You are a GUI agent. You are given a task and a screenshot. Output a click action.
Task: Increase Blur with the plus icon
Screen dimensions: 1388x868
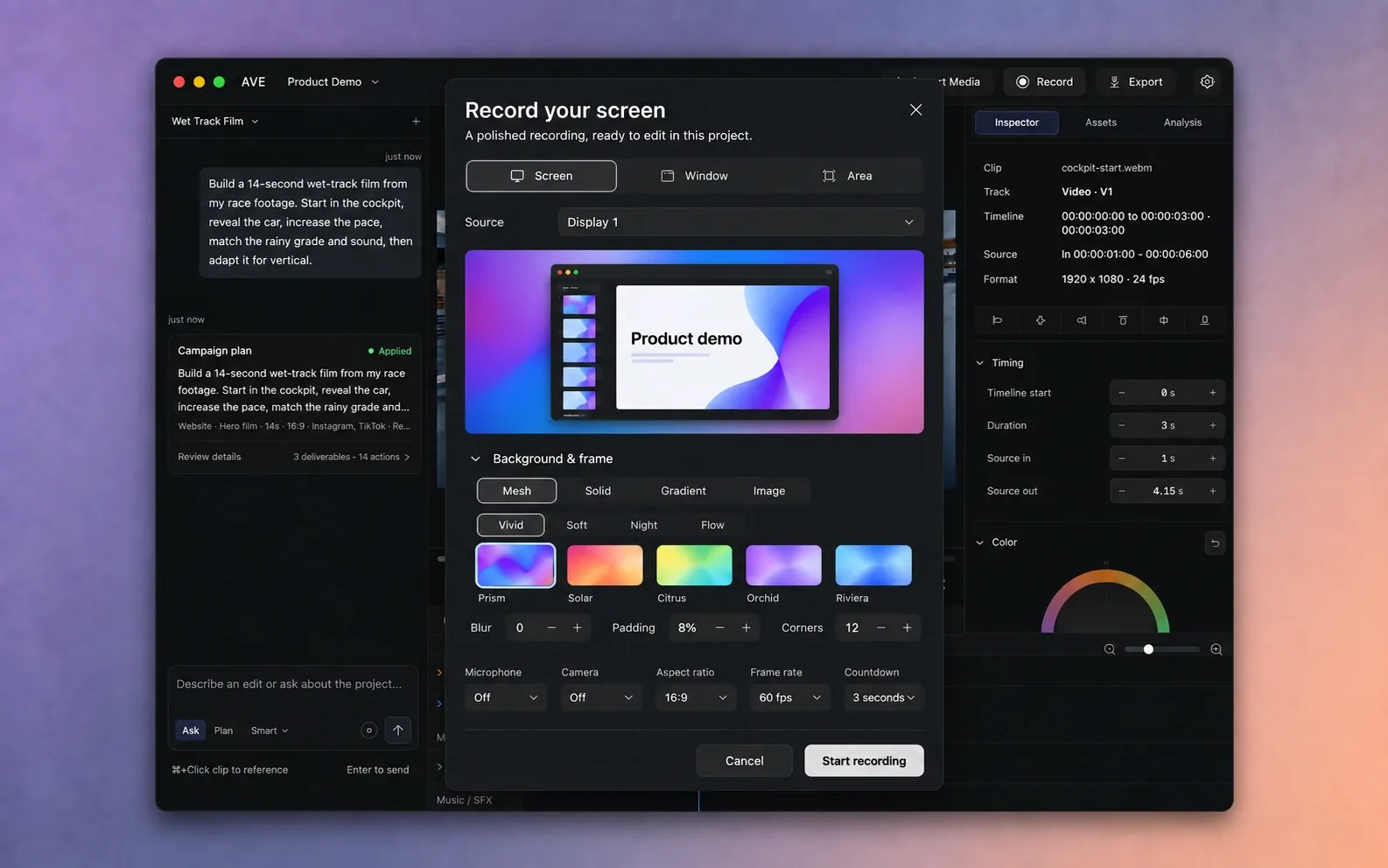click(x=578, y=627)
